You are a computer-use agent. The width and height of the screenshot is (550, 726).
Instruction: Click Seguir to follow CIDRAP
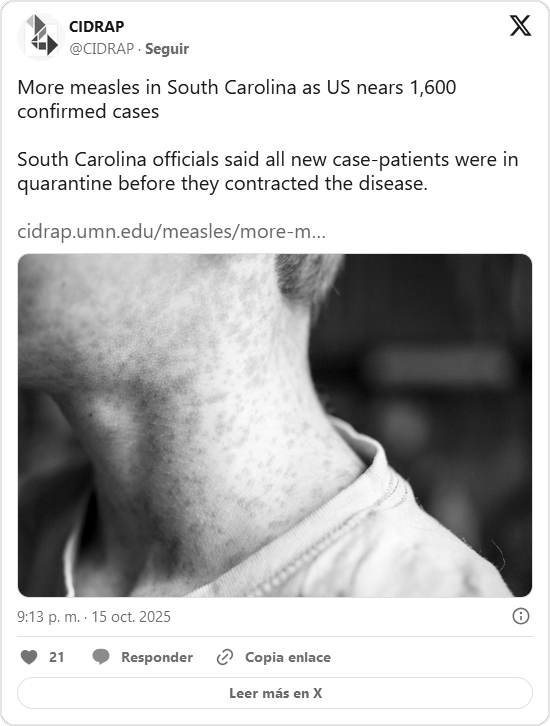[x=167, y=49]
